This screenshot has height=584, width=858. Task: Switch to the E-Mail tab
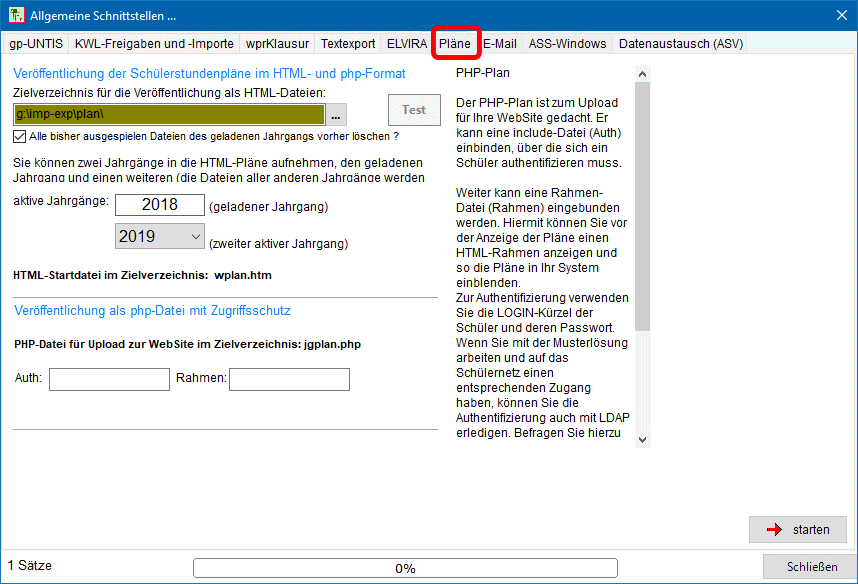(500, 44)
